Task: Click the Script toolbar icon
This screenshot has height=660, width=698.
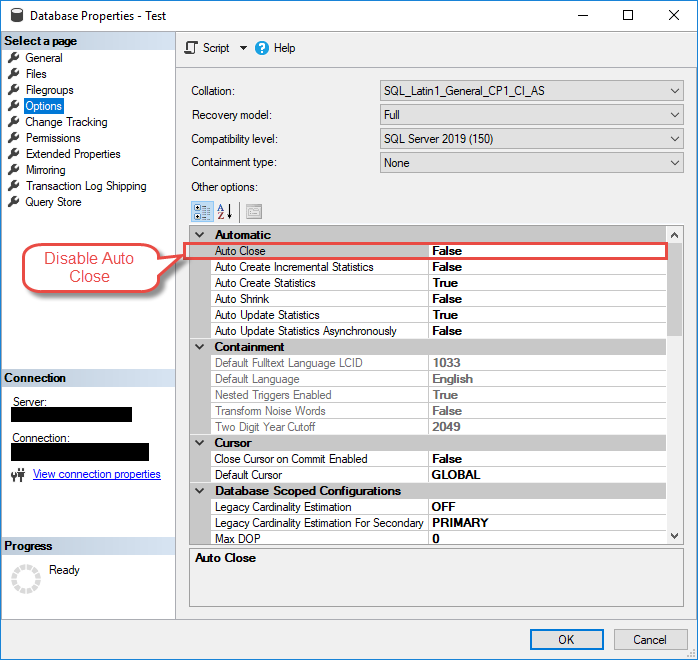Action: pos(192,48)
